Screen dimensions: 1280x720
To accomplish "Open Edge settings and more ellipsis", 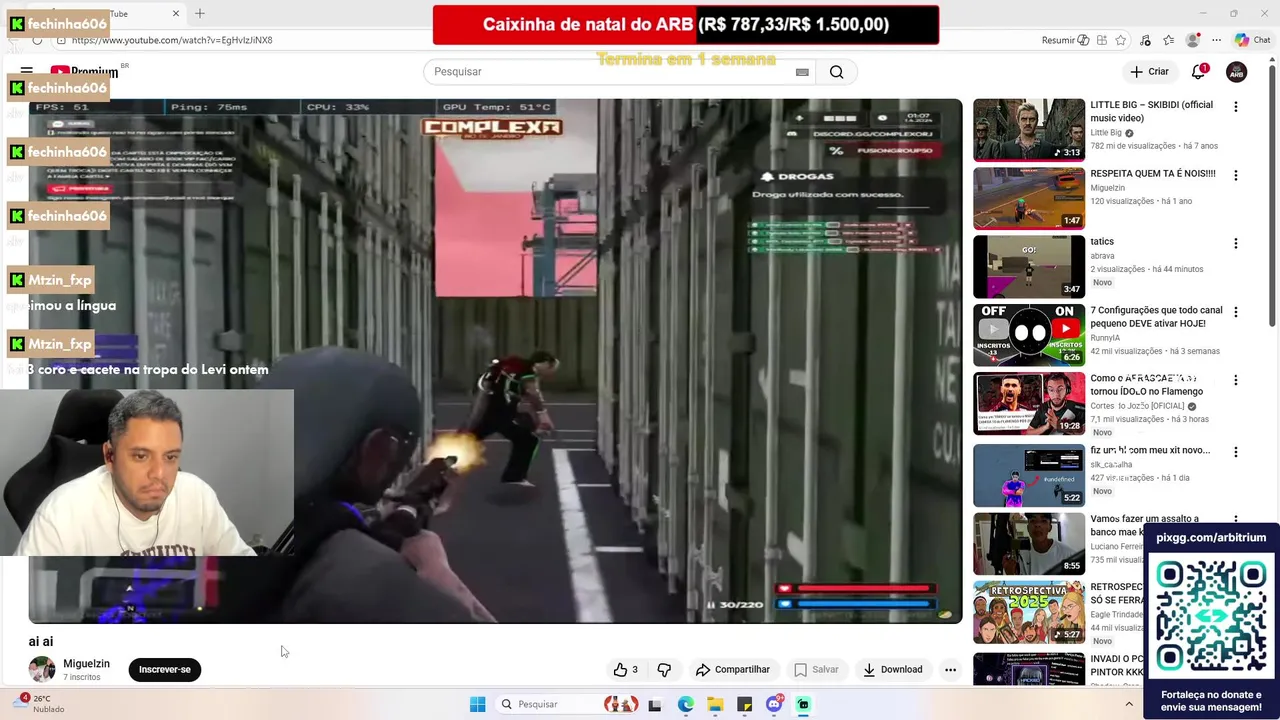I will pyautogui.click(x=1216, y=40).
